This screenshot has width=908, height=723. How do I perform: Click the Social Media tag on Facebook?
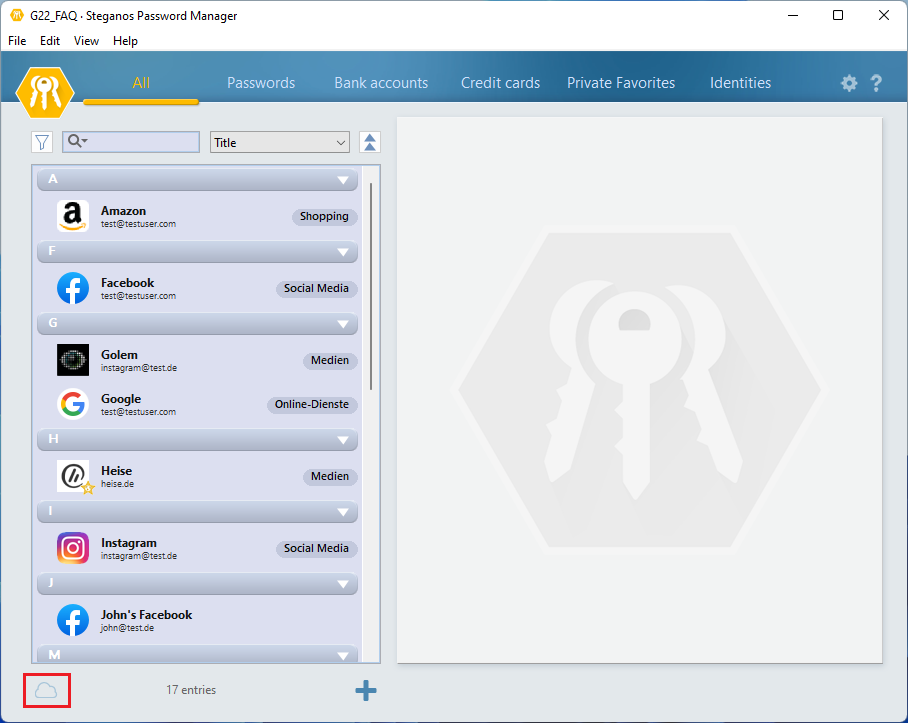coord(316,288)
